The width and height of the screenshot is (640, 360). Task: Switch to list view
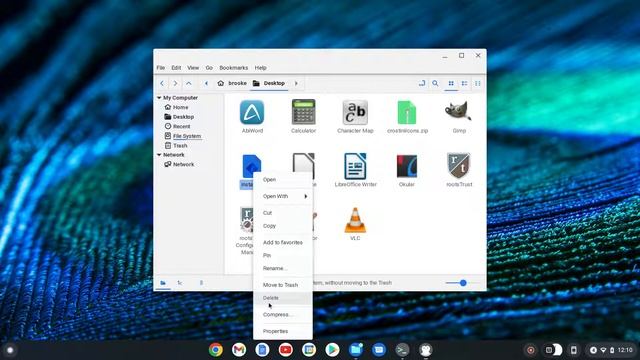pyautogui.click(x=464, y=83)
